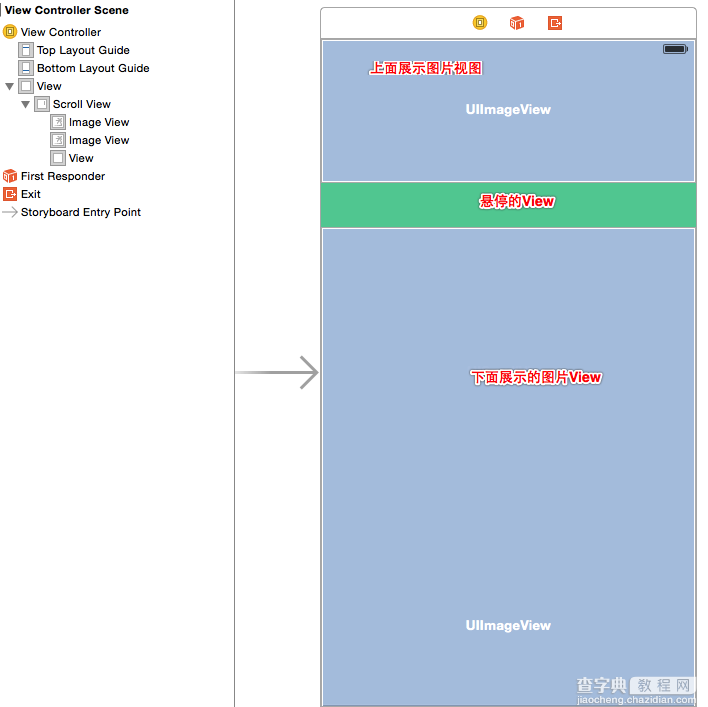Image resolution: width=708 pixels, height=707 pixels.
Task: Click the Storyboard Entry Point arrow icon
Action: 9,212
